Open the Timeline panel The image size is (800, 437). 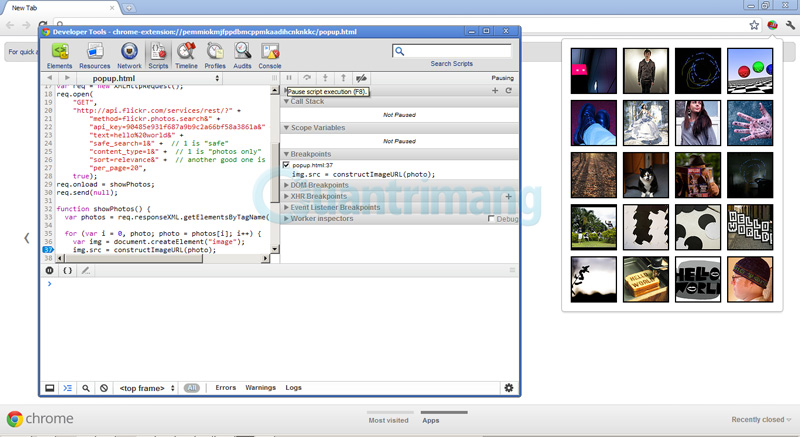(186, 56)
